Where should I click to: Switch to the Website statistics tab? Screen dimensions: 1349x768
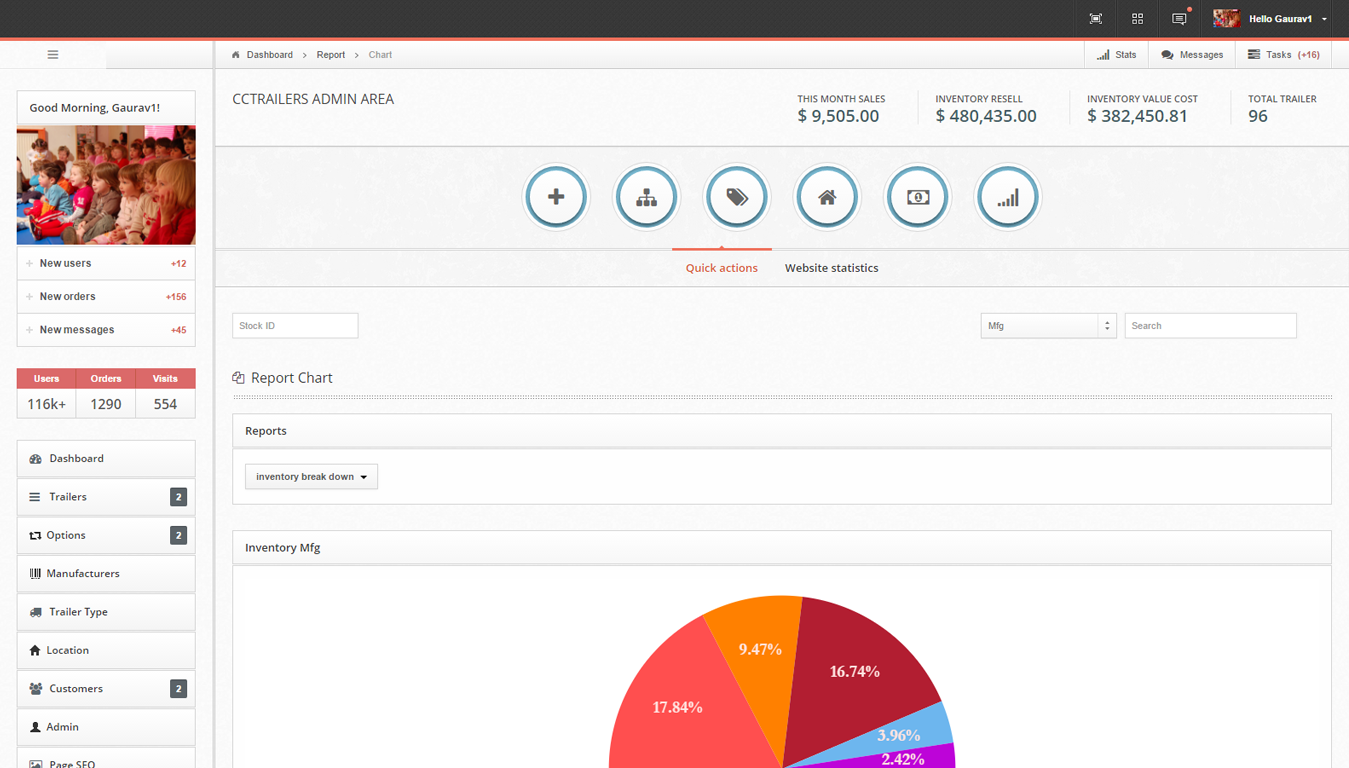tap(831, 268)
